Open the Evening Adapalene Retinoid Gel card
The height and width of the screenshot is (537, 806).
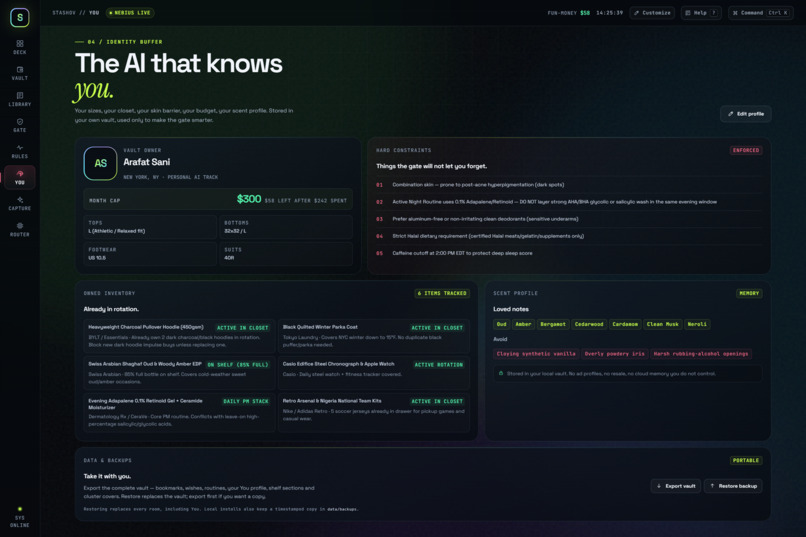179,413
